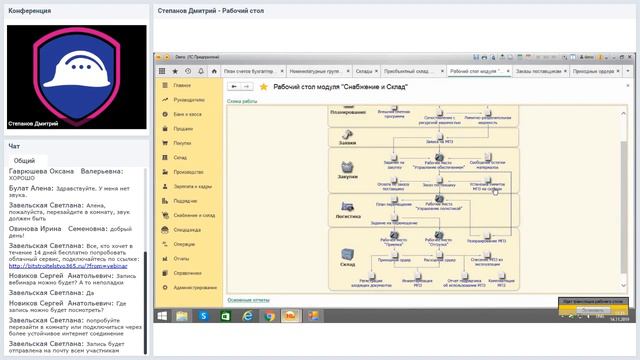Open Skype from the taskbar

point(203,316)
